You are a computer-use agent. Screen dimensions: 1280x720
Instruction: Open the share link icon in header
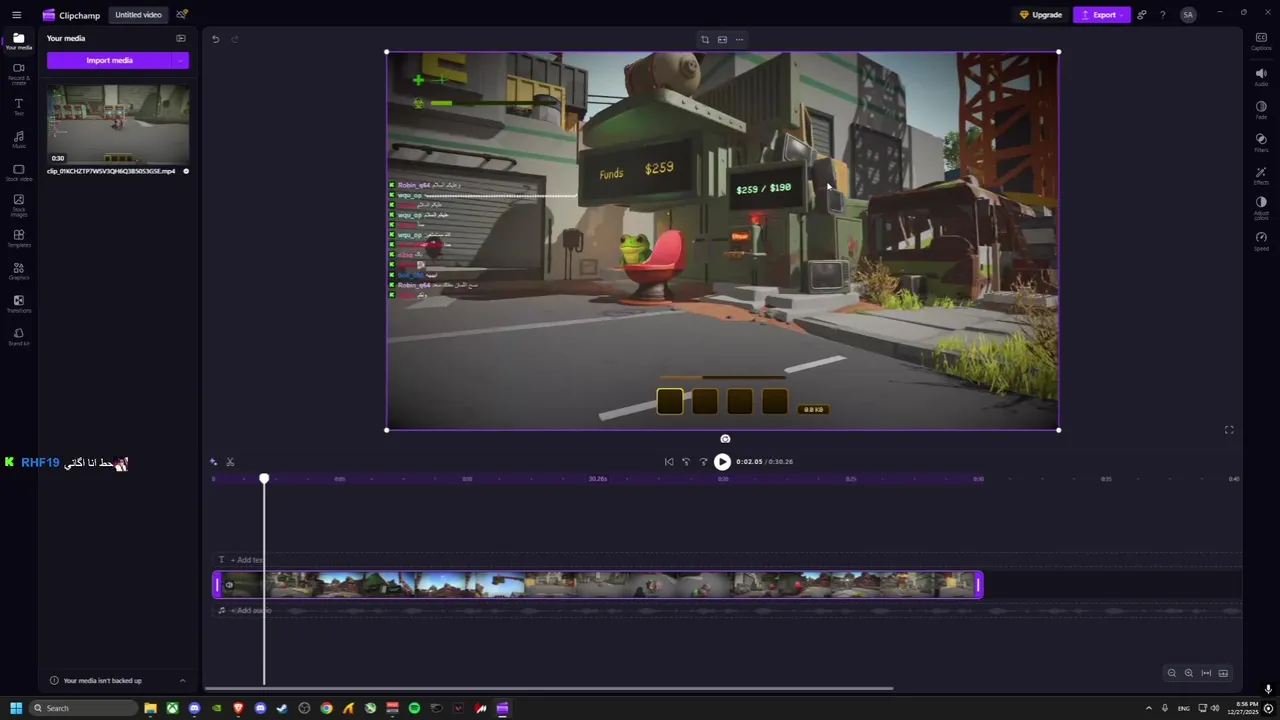click(x=1142, y=15)
